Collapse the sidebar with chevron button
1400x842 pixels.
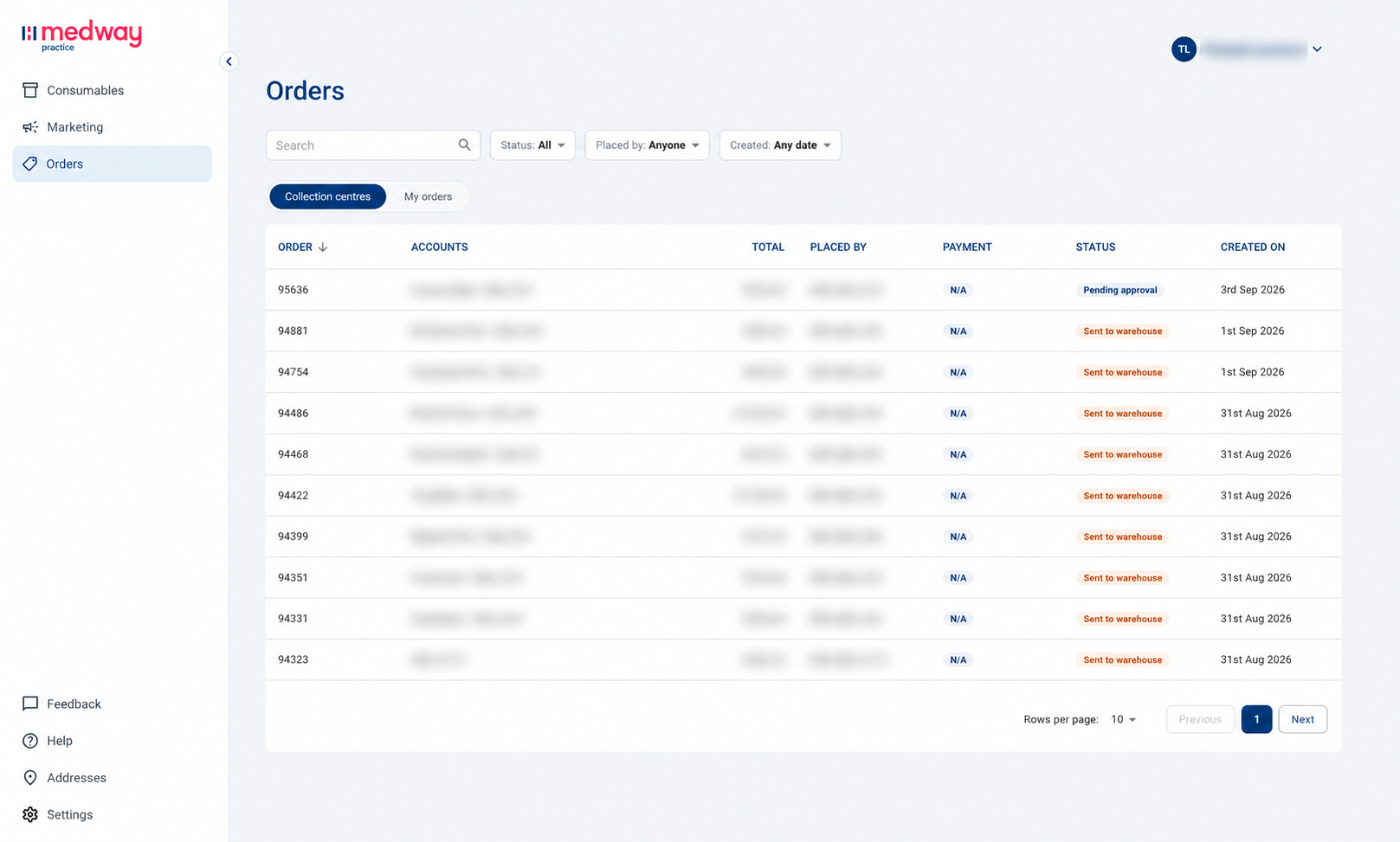tap(229, 61)
